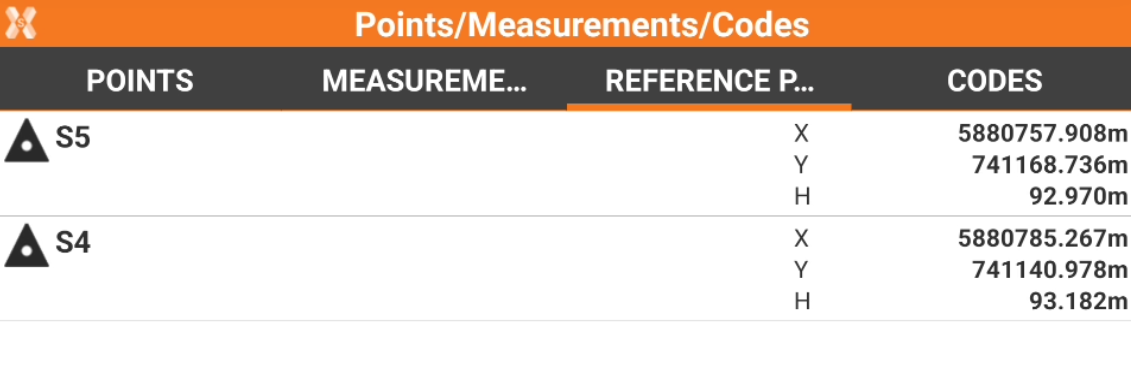This screenshot has height=381, width=1131.
Task: Click S5 Y value 741168.736m
Action: 1049,165
